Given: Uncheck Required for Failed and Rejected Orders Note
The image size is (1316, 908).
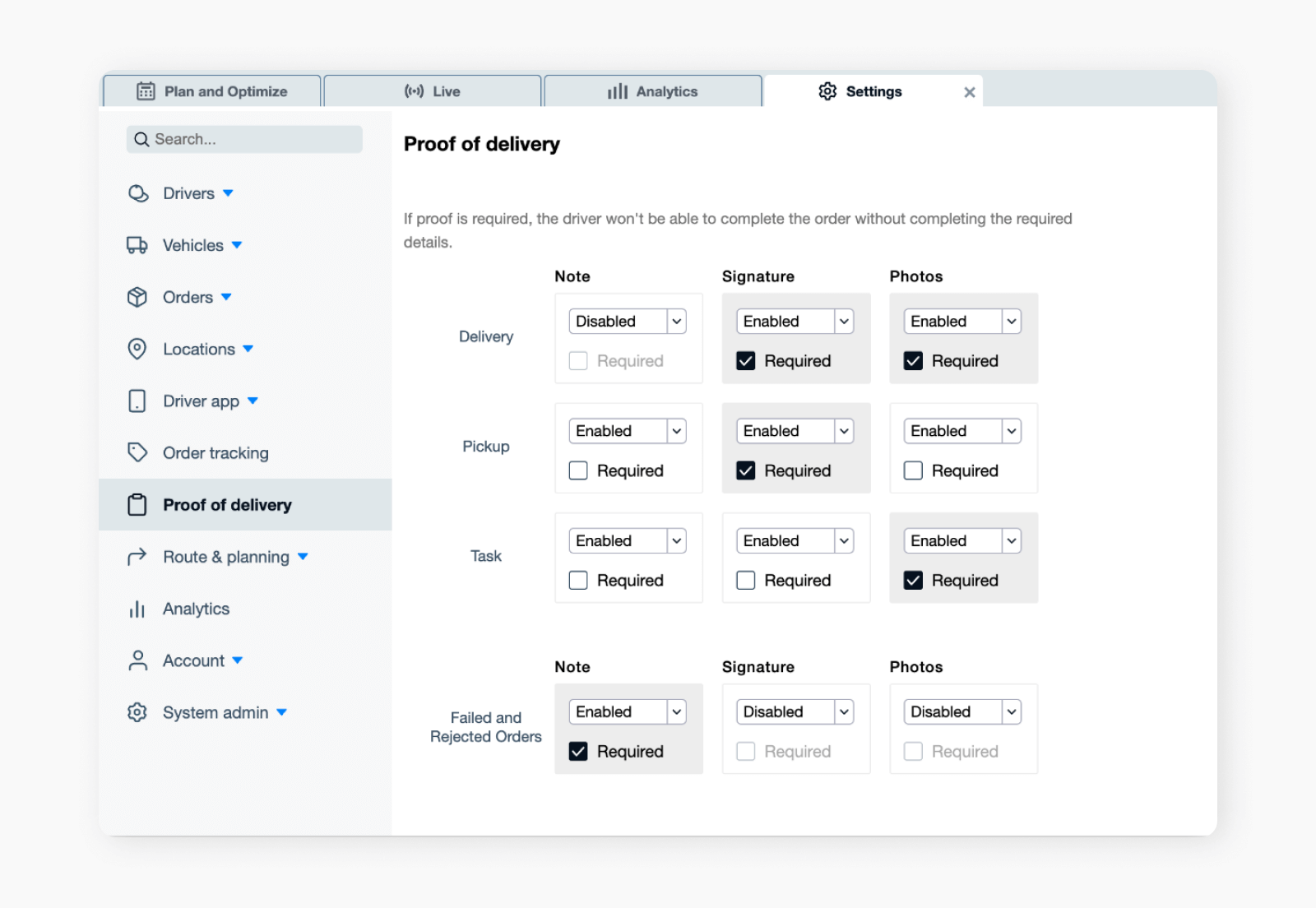Looking at the screenshot, I should click(578, 751).
